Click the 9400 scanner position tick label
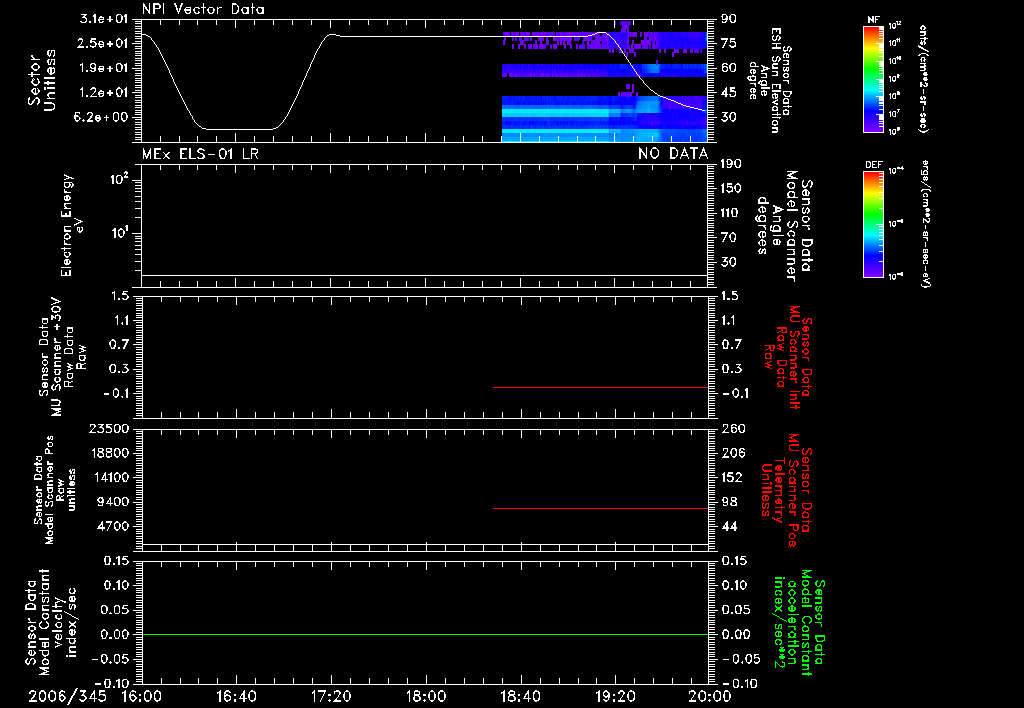 [114, 502]
